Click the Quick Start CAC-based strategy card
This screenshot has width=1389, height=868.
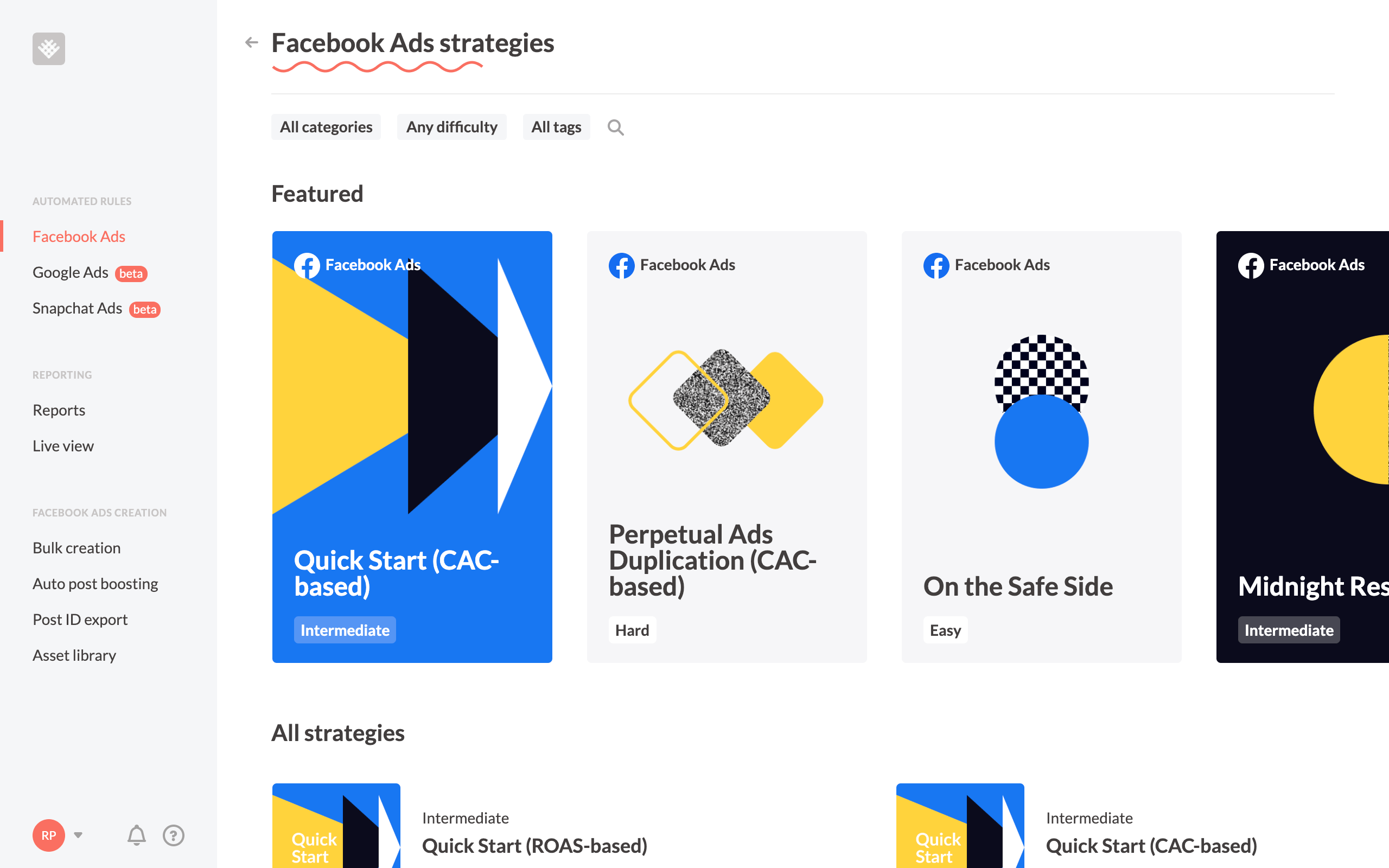coord(412,447)
